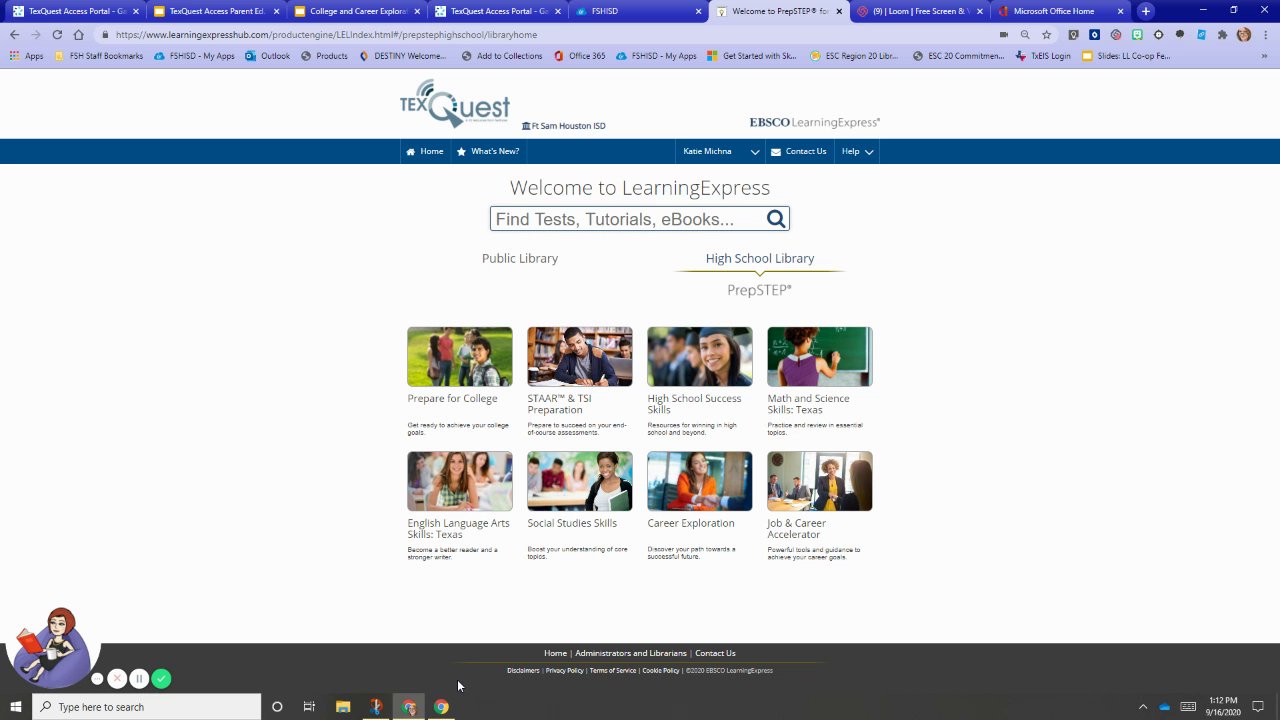1280x720 pixels.
Task: Switch to Microsoft Office Home browser tab
Action: [x=1062, y=11]
